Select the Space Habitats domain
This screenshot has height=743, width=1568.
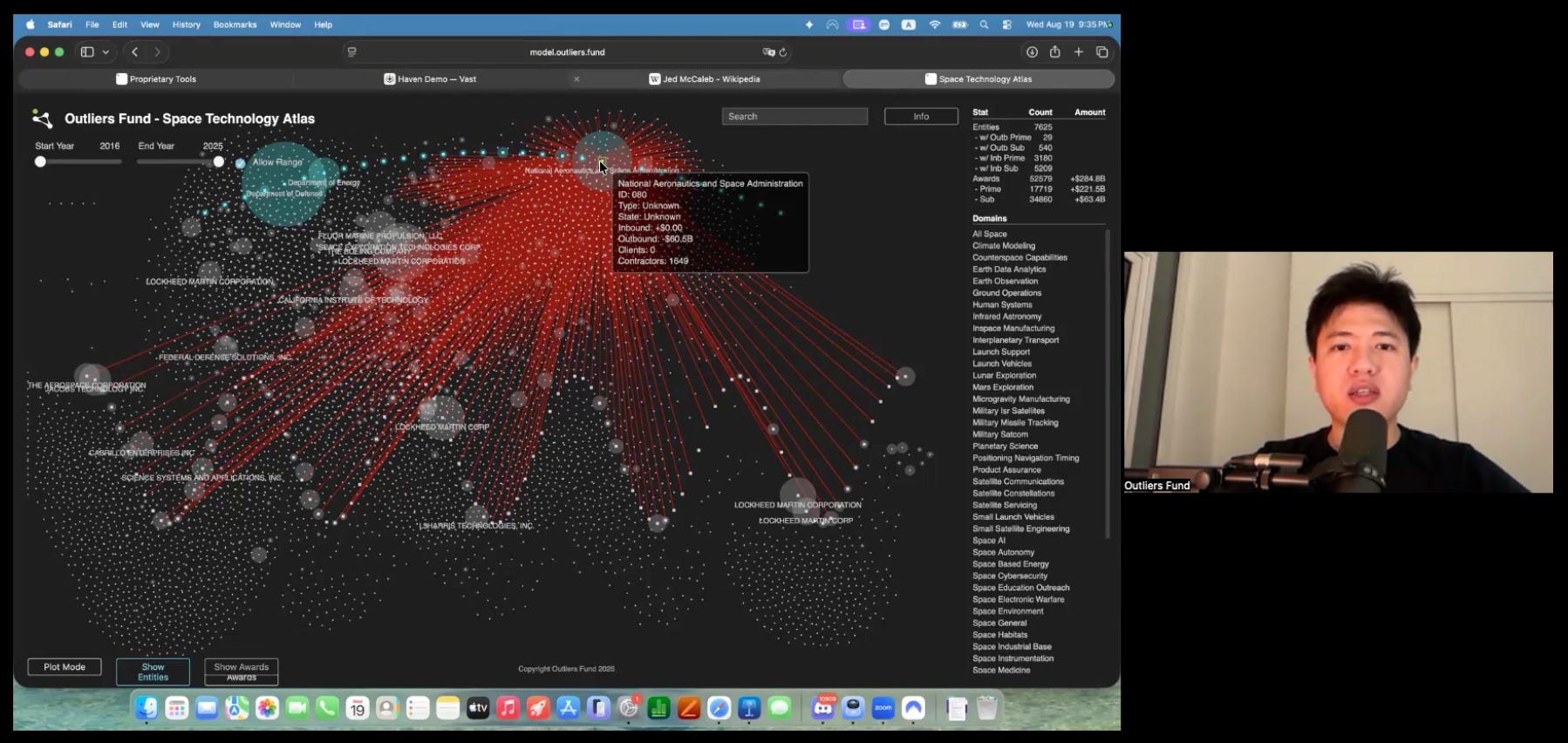(x=1000, y=635)
